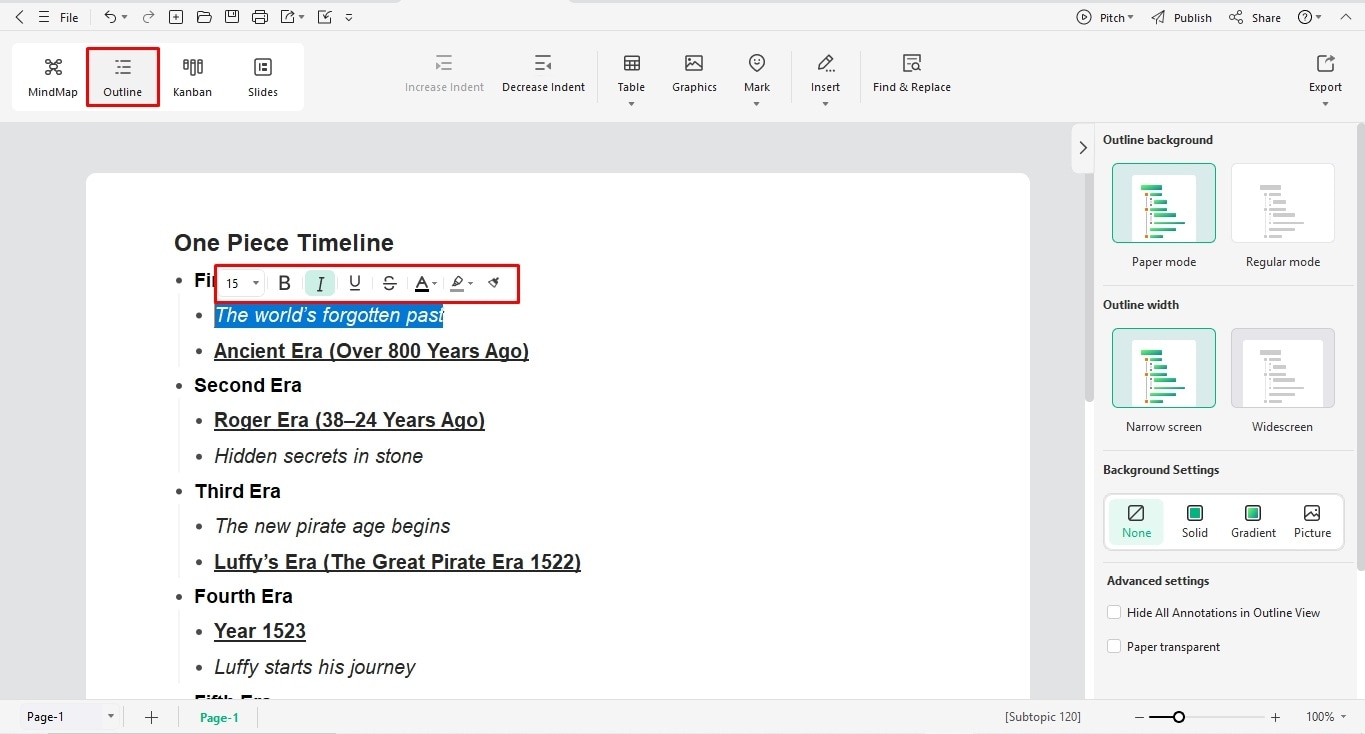1365x734 pixels.
Task: Click the clear formatting brush icon
Action: point(494,284)
